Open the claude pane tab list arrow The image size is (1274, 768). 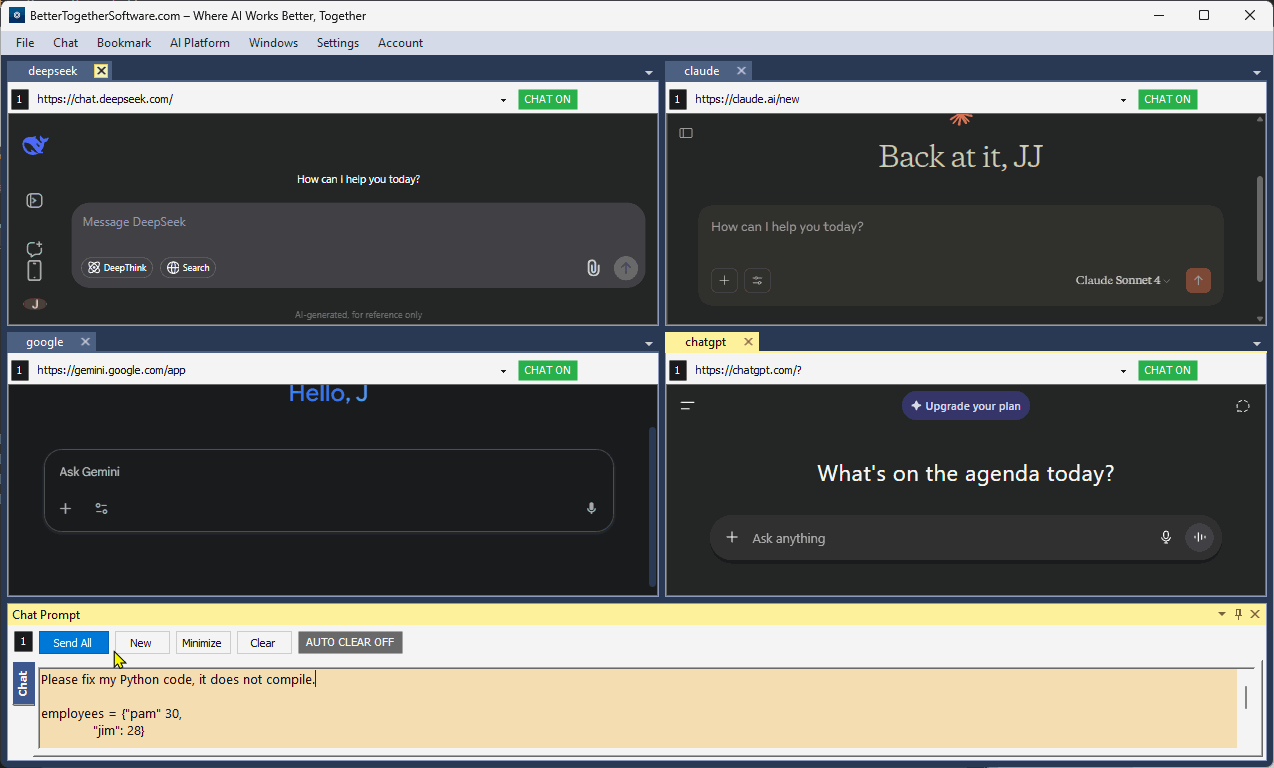click(1257, 73)
